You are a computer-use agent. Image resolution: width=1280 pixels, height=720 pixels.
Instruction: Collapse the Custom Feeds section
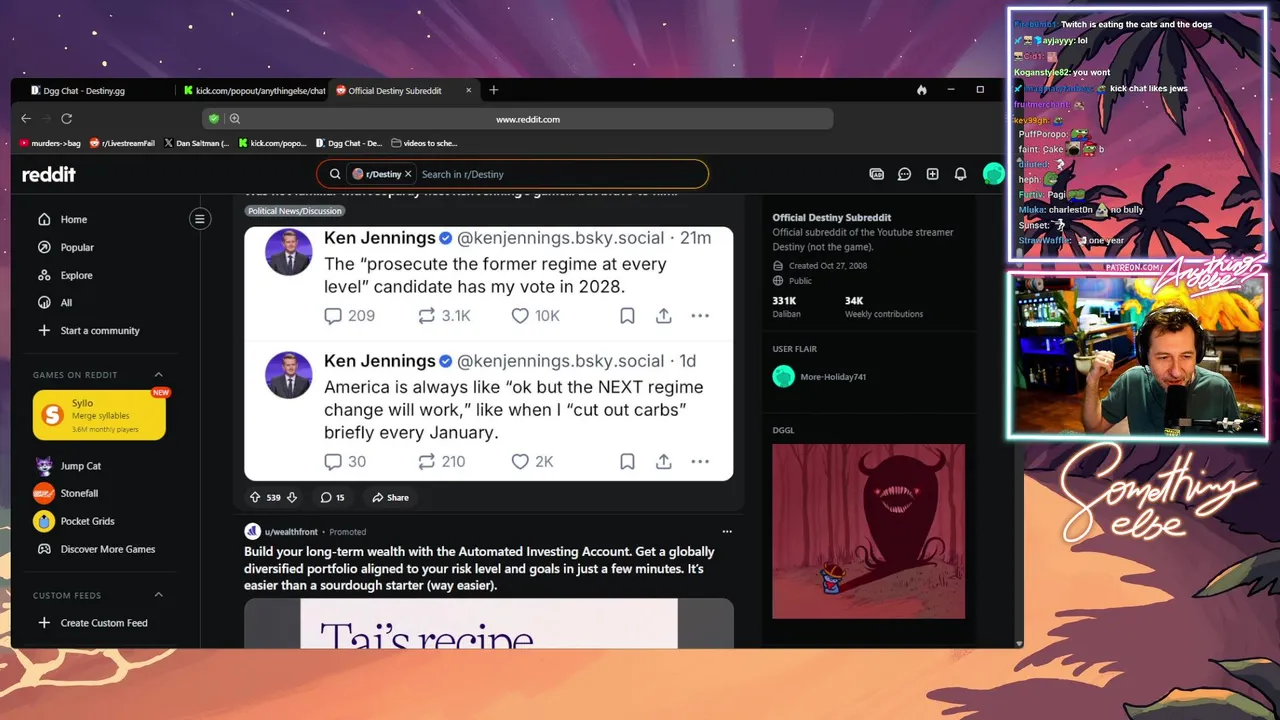158,595
